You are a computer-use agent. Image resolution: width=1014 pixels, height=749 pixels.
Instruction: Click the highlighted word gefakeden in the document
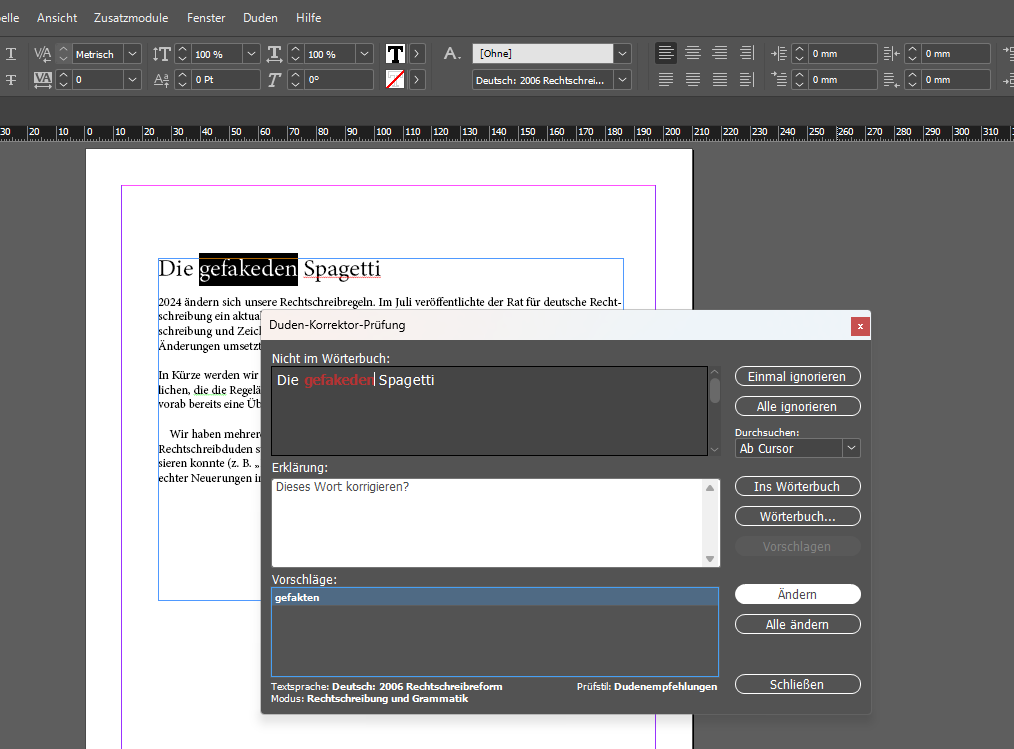point(248,269)
